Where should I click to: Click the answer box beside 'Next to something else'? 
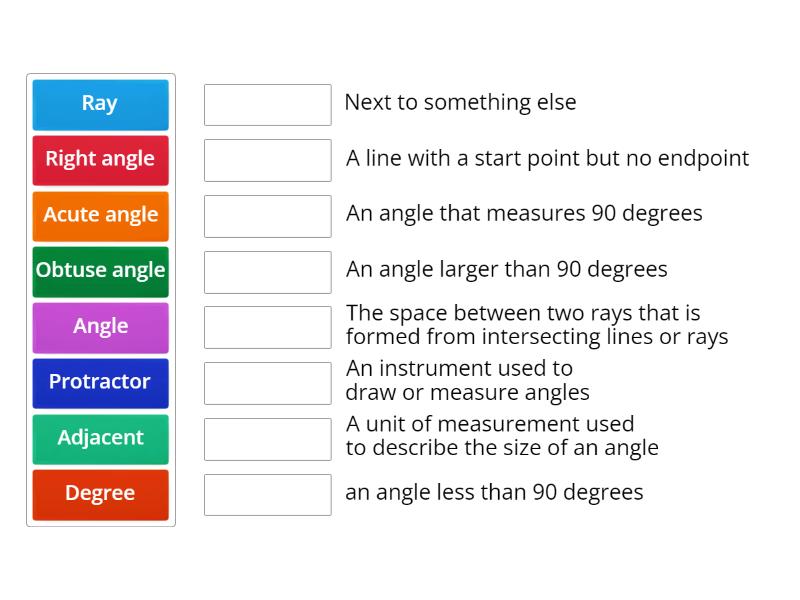point(267,104)
